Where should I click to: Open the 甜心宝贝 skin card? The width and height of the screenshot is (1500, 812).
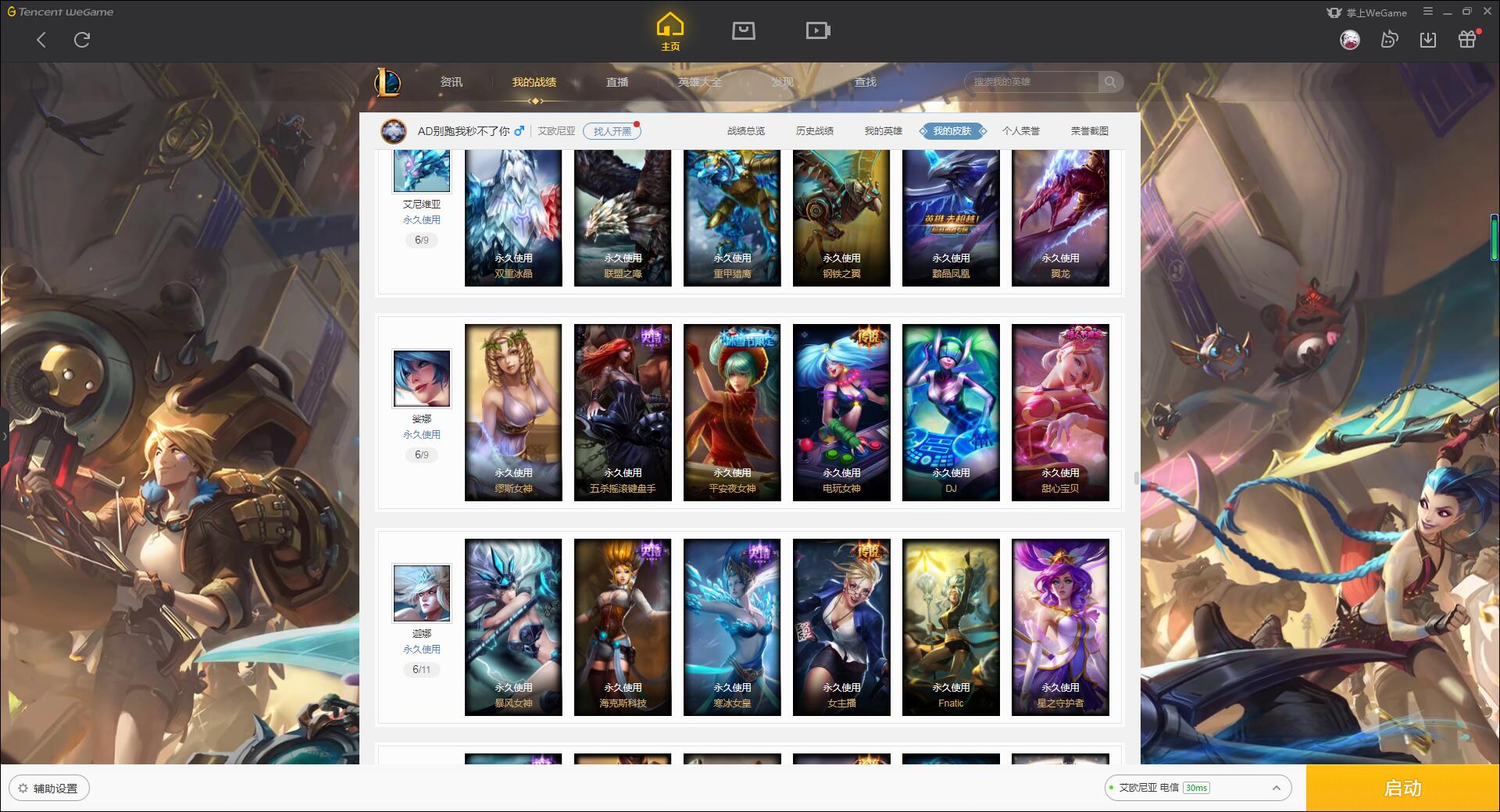point(1060,412)
